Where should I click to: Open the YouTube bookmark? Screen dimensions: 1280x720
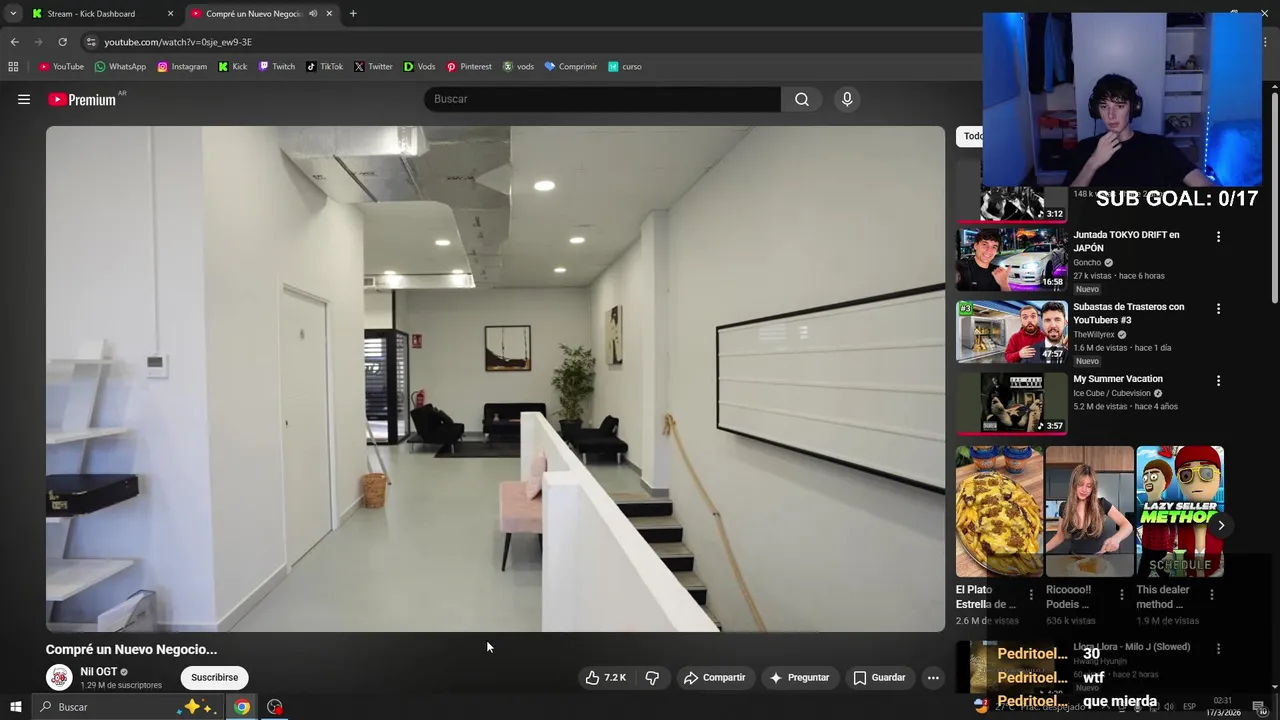tap(61, 67)
